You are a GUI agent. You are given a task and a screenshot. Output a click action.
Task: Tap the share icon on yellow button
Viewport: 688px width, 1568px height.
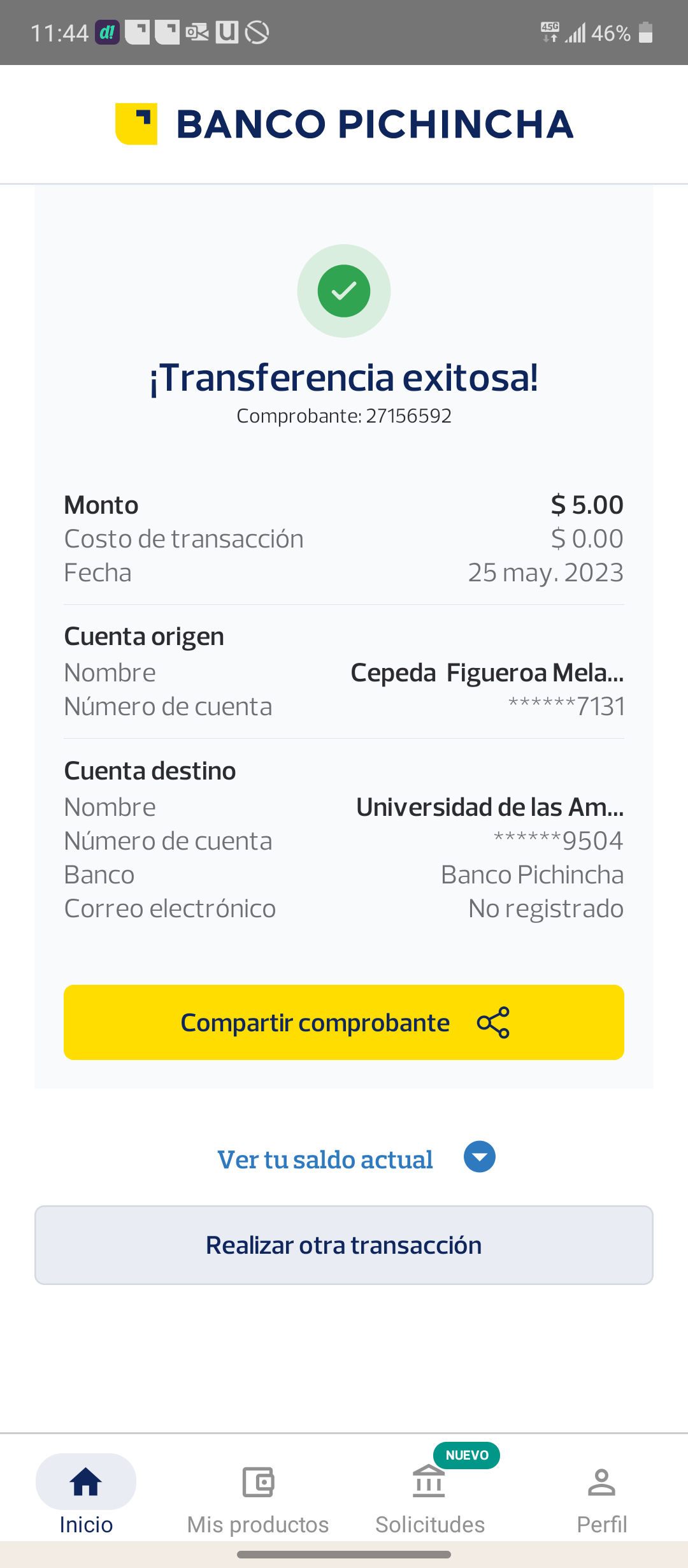pos(493,1022)
